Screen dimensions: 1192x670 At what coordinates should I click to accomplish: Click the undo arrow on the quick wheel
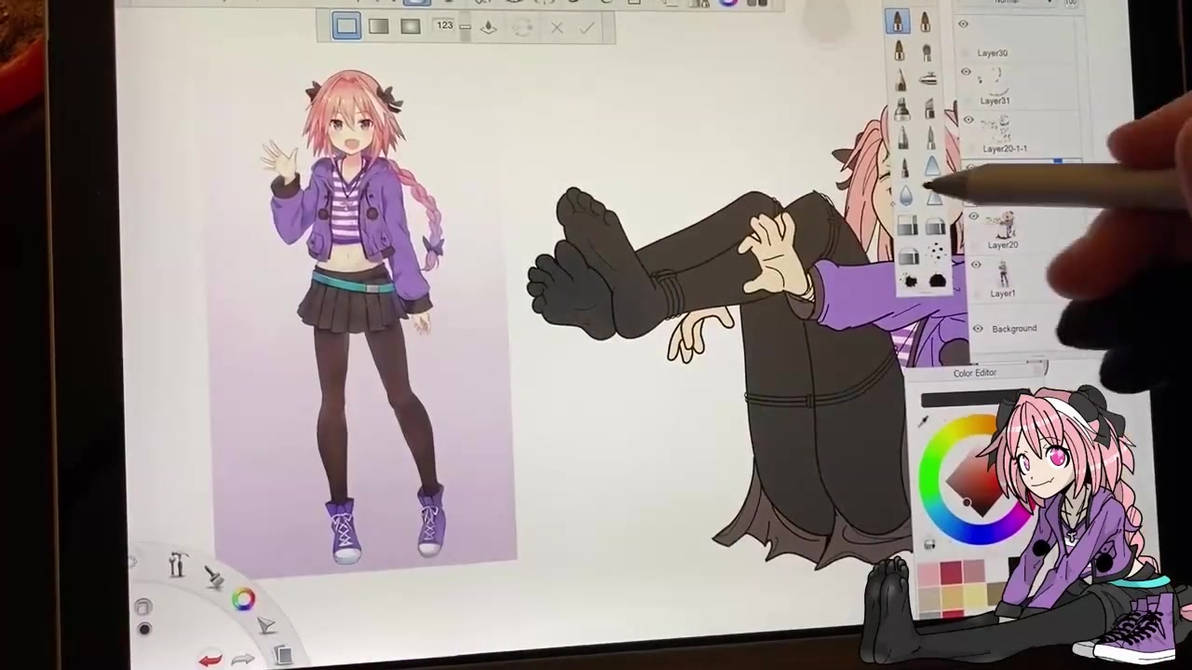click(211, 658)
